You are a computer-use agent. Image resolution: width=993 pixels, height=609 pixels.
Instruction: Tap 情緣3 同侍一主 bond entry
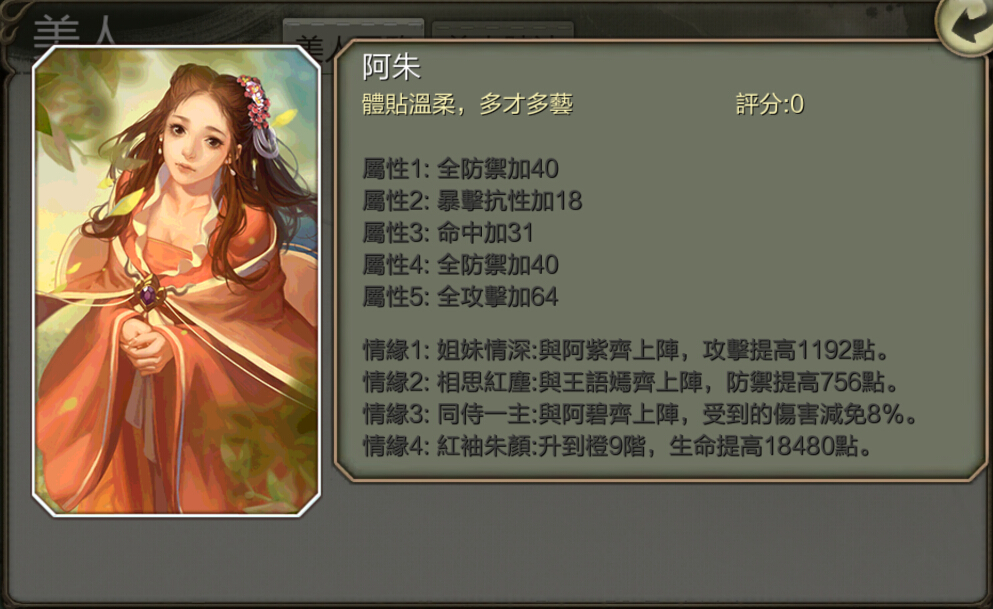(640, 415)
